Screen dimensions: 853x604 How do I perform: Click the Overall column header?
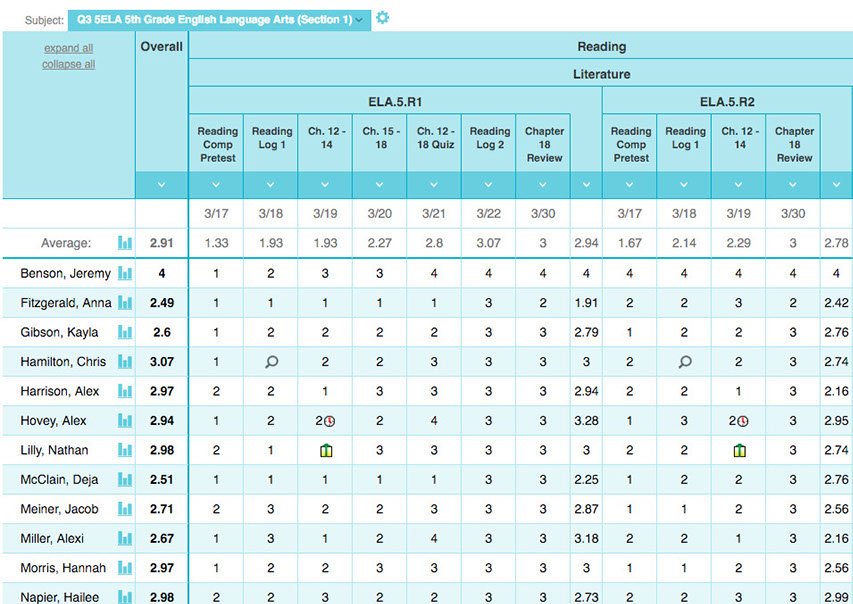pyautogui.click(x=162, y=47)
